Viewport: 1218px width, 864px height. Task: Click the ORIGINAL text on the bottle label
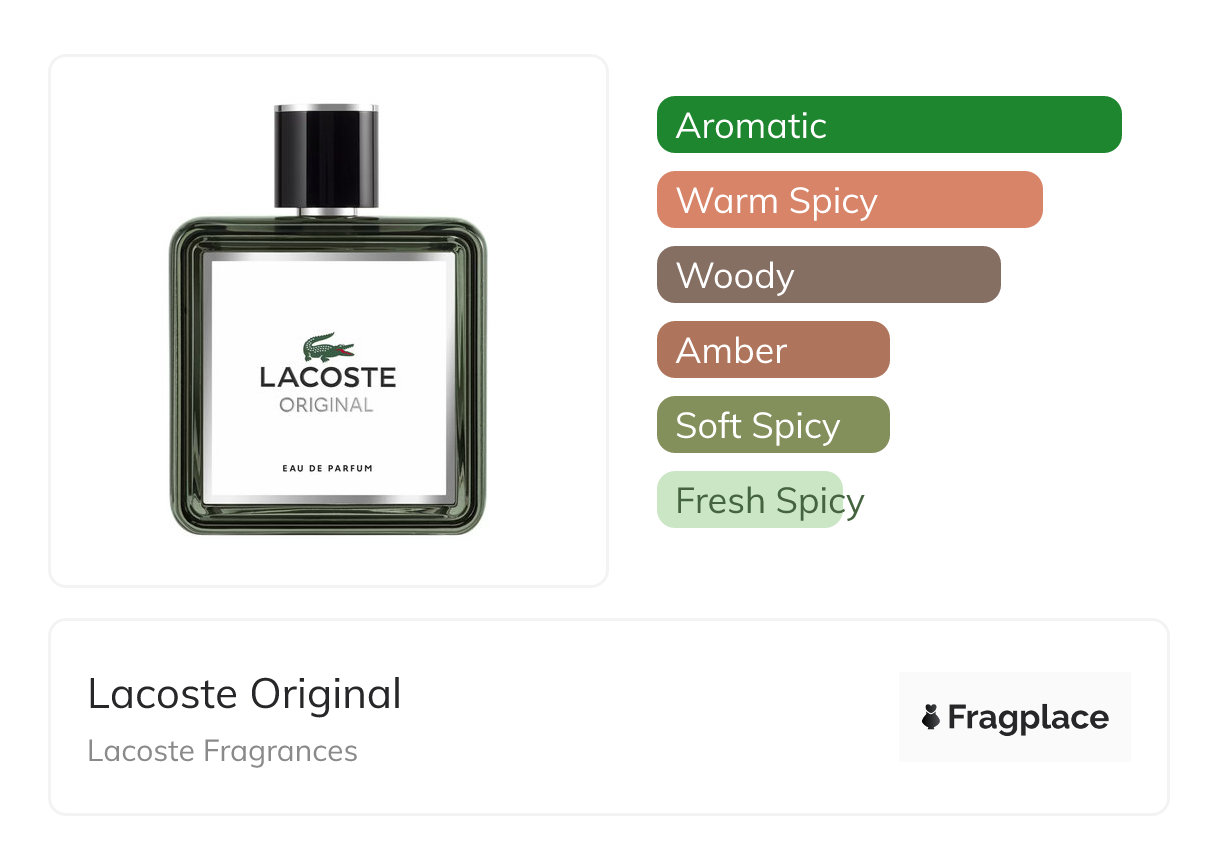(x=327, y=405)
